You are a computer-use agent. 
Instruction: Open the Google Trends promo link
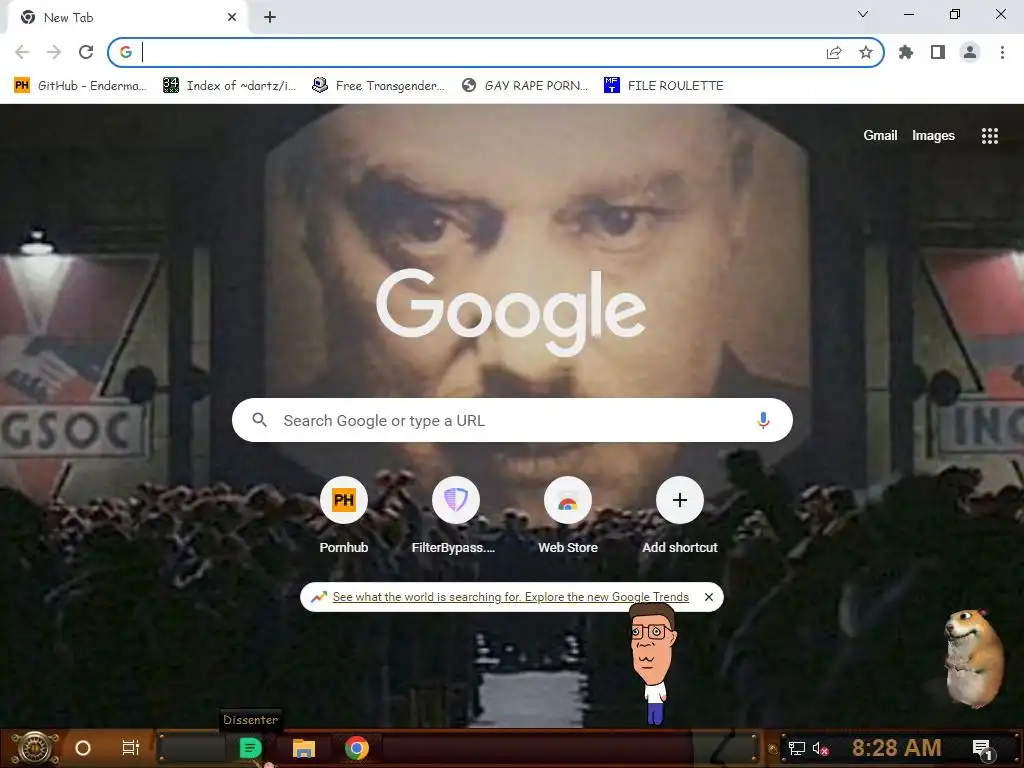[x=511, y=597]
